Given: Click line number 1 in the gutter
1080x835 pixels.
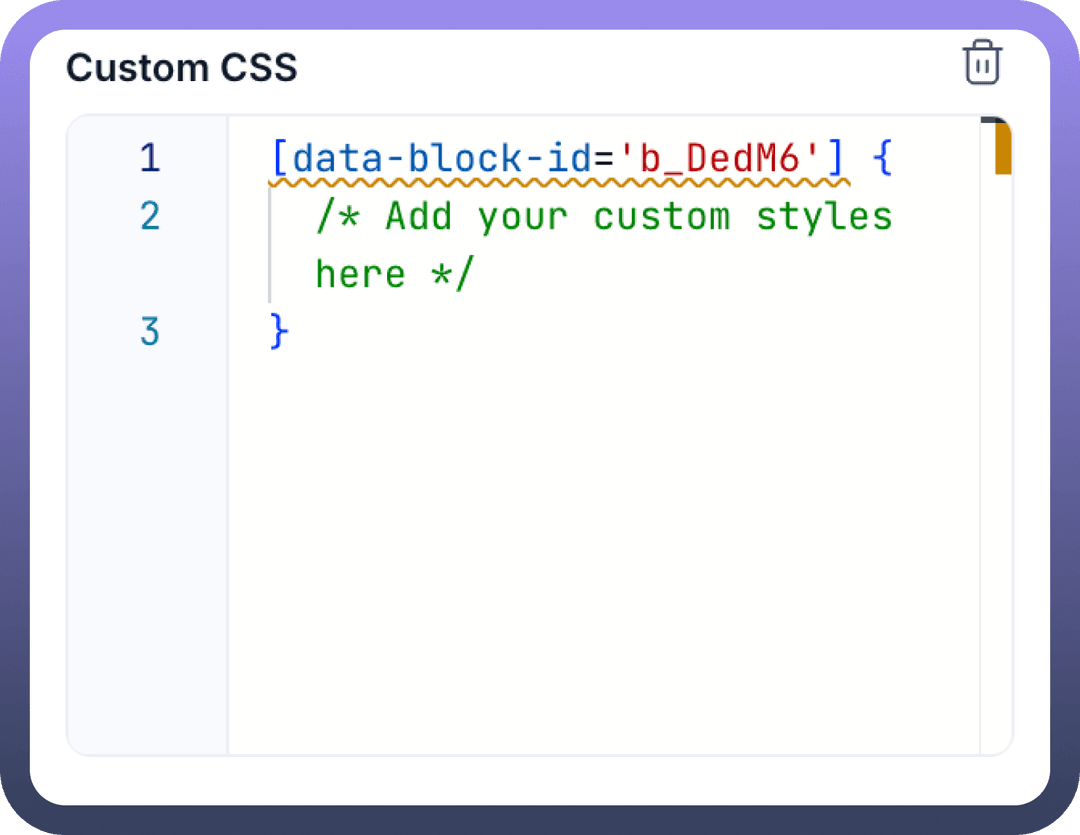Looking at the screenshot, I should (x=149, y=158).
